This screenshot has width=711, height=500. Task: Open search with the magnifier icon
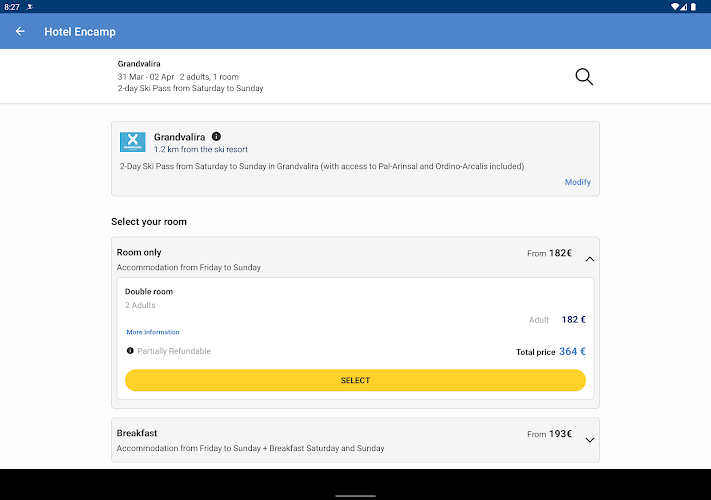pos(584,76)
